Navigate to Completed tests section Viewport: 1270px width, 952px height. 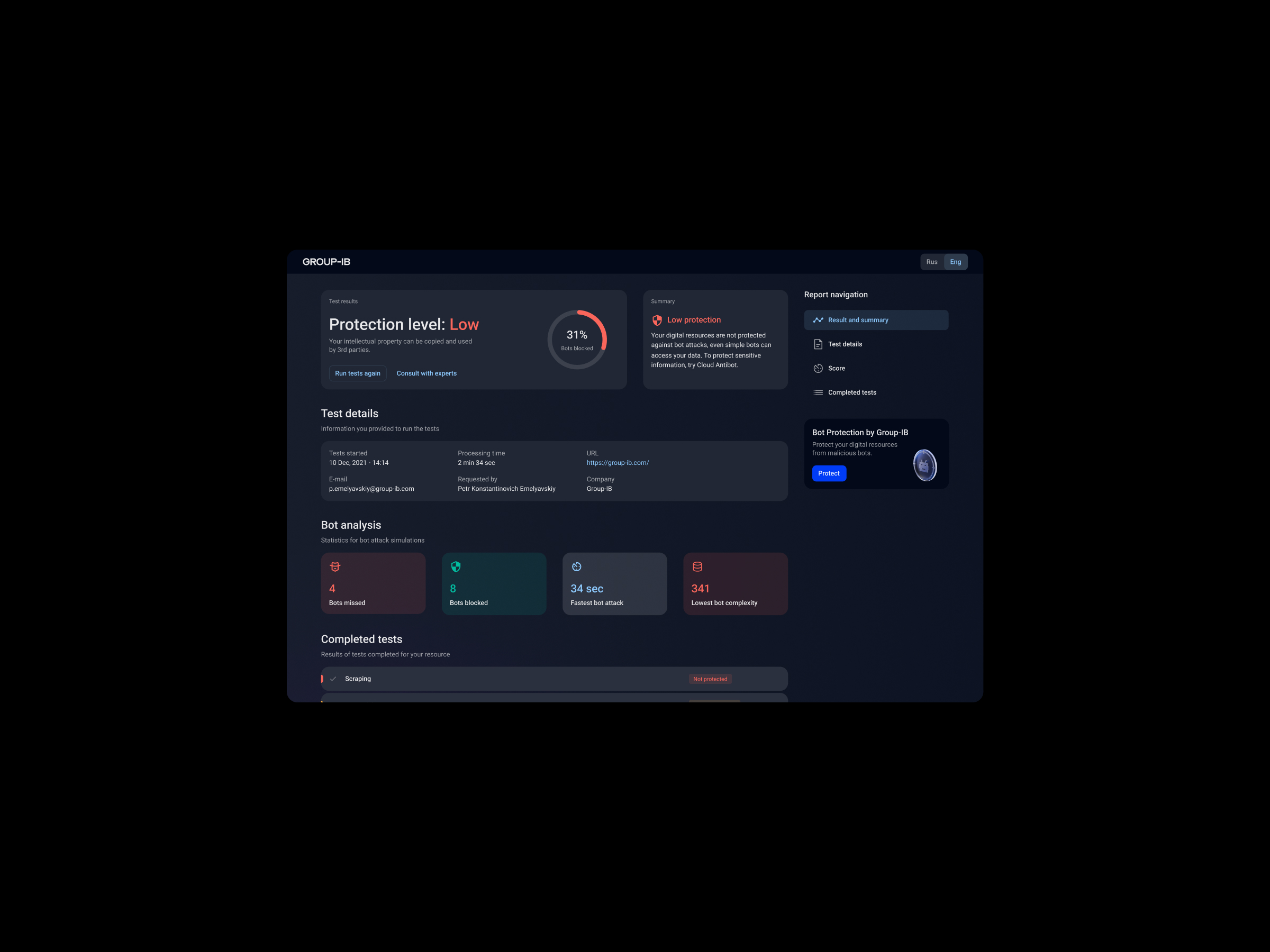pyautogui.click(x=851, y=392)
